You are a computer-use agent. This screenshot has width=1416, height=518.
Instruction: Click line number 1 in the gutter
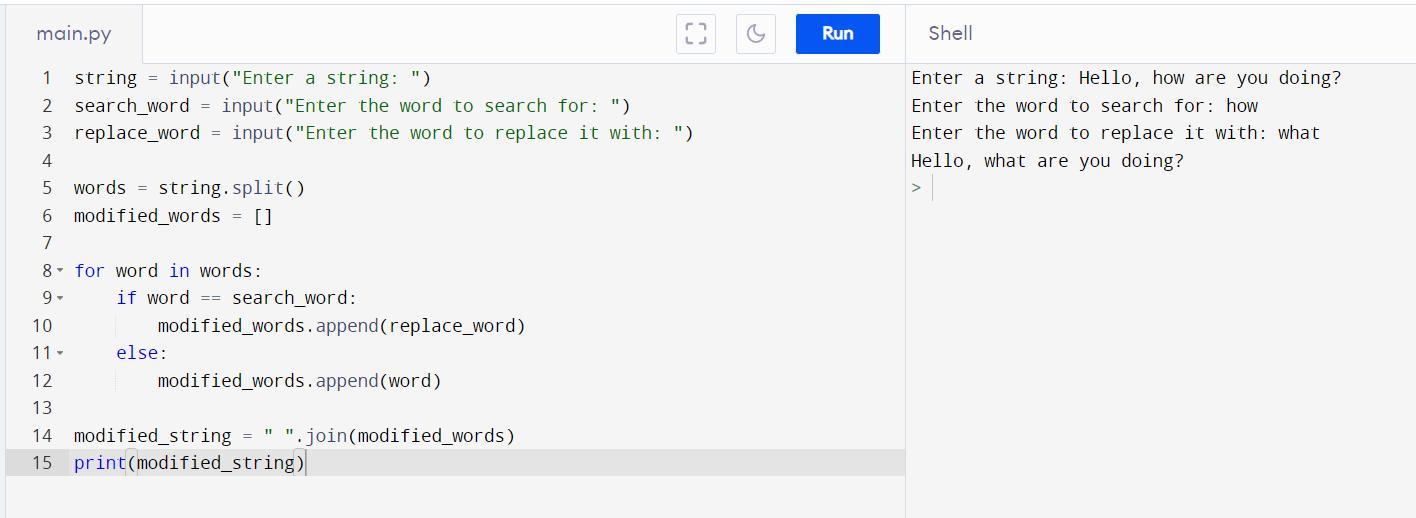click(46, 78)
